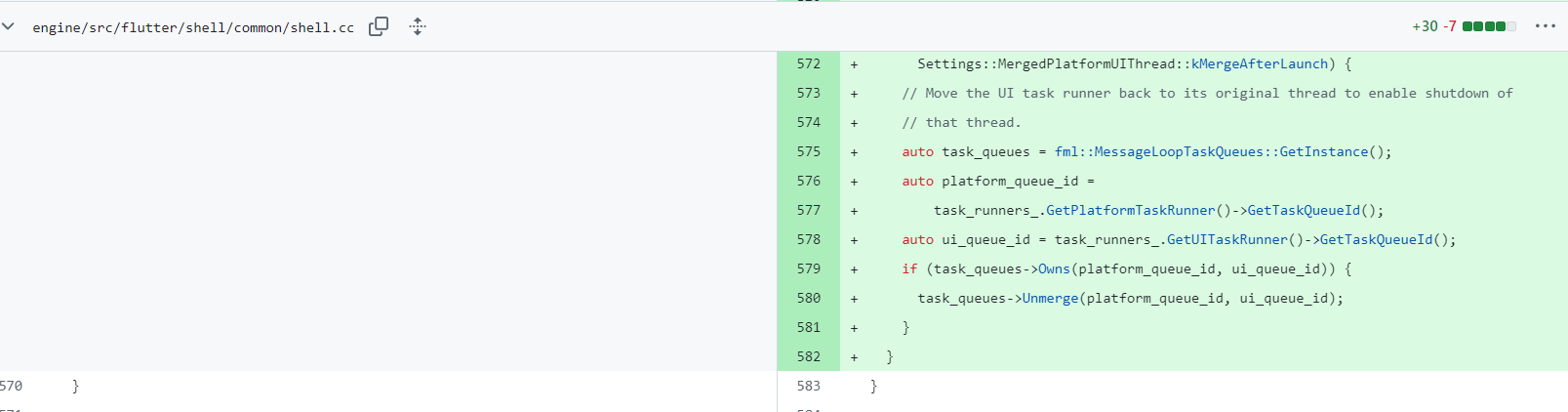The height and width of the screenshot is (412, 1568).
Task: Click the Unmerge method on line 580
Action: [1050, 298]
